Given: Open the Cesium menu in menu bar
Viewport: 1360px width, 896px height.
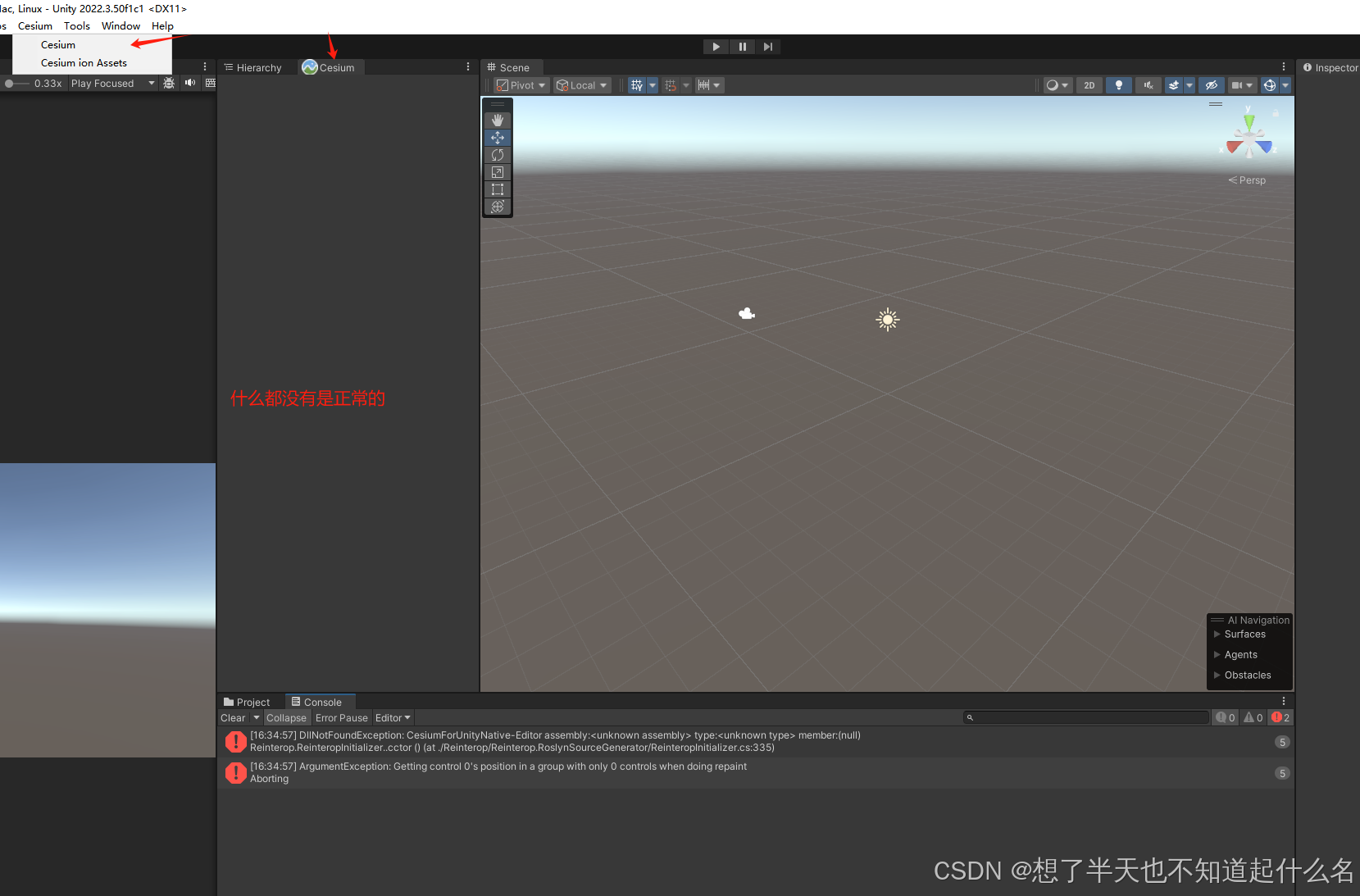Looking at the screenshot, I should coord(35,25).
